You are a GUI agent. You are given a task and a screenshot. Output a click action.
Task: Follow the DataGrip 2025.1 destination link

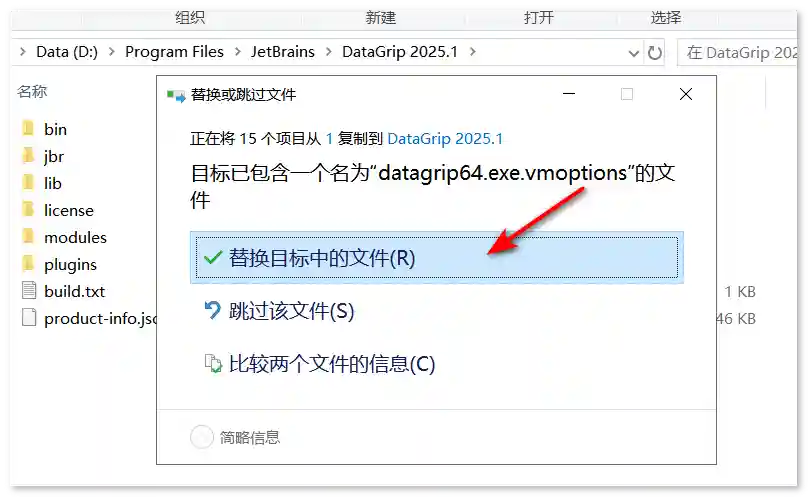445,139
